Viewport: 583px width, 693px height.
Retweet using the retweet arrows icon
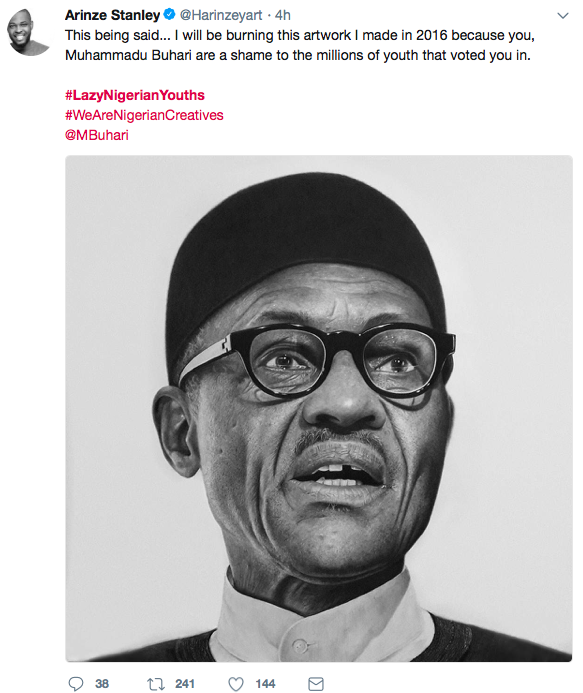tap(156, 684)
